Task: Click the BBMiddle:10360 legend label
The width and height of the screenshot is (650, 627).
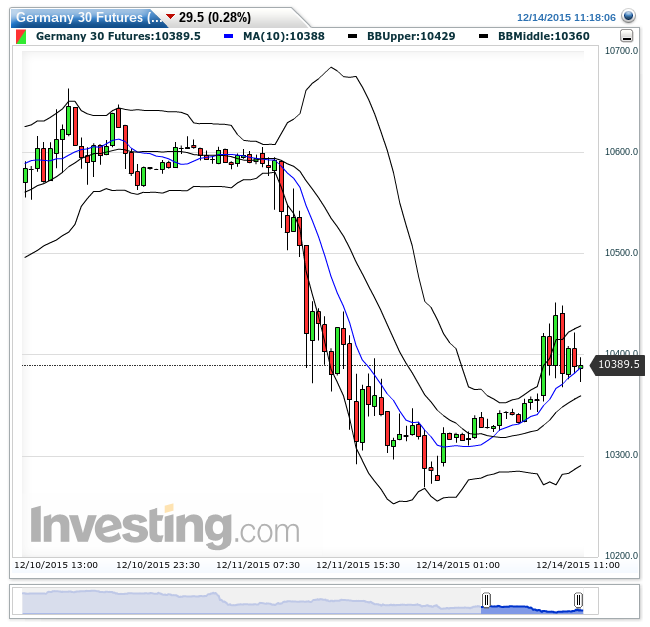Action: 543,36
